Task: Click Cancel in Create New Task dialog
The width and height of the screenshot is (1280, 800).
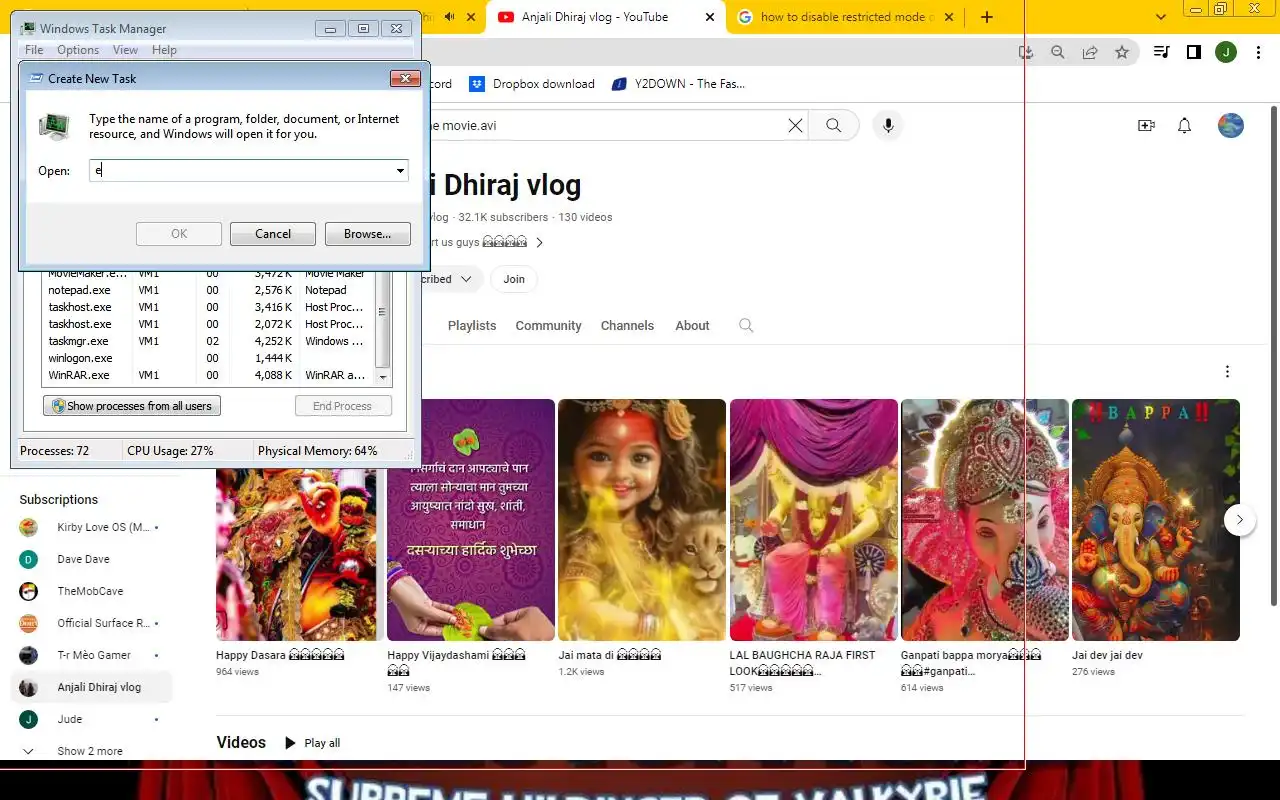Action: tap(273, 234)
